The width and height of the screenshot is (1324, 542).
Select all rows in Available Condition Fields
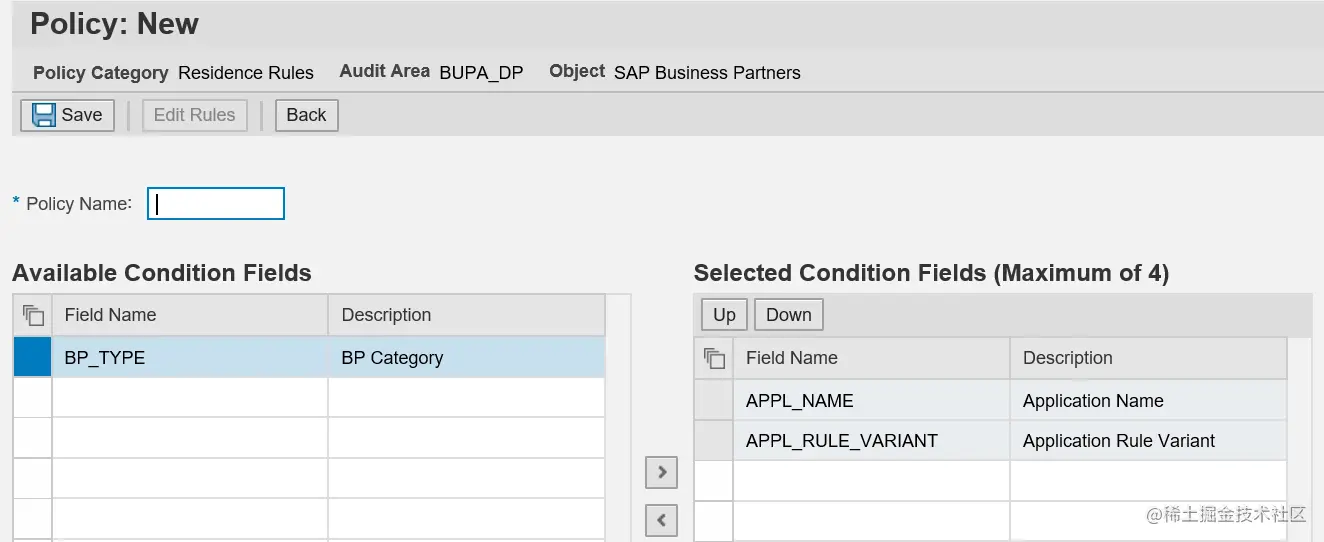pos(33,315)
